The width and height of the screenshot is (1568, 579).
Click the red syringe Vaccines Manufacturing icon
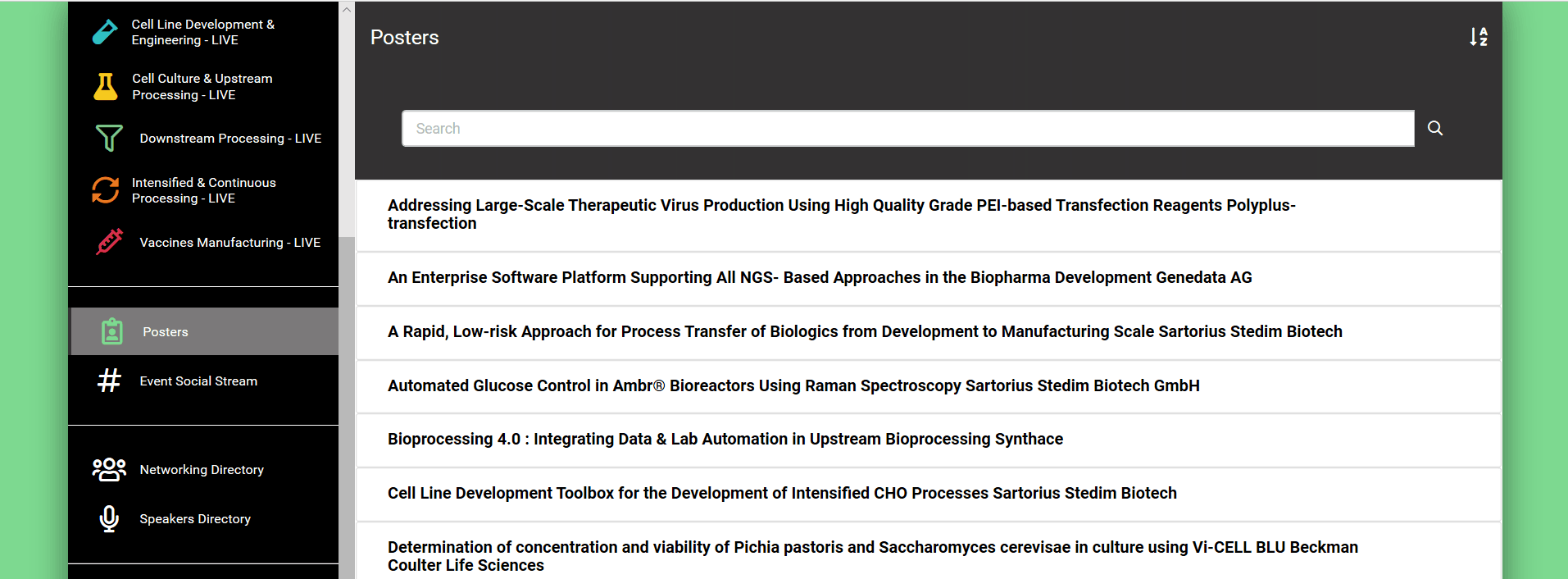pos(109,242)
